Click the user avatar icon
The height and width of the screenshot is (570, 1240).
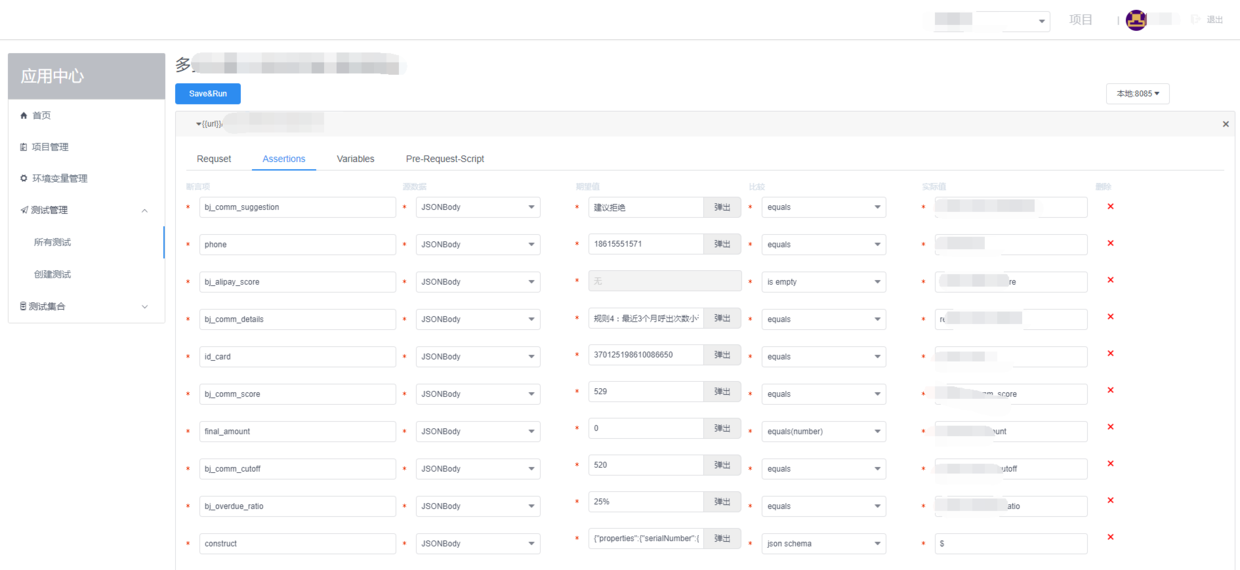click(1136, 19)
